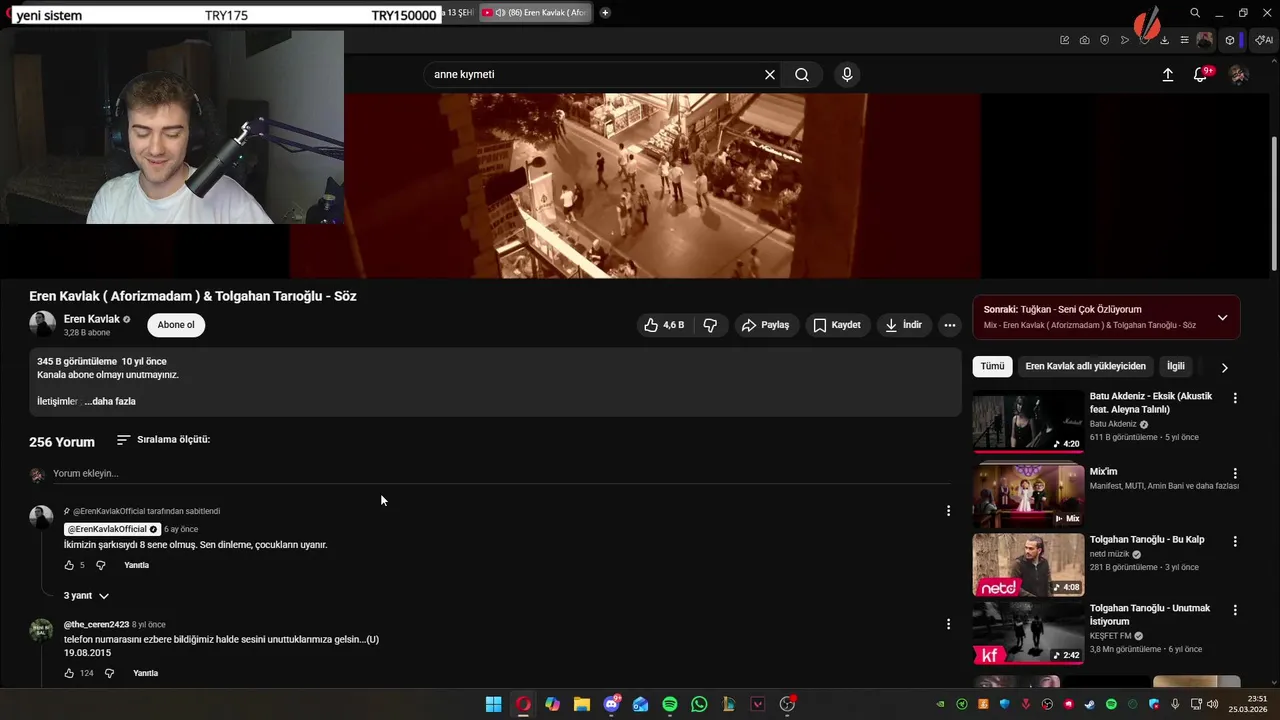Open Opera downloads icon

pos(1164,40)
